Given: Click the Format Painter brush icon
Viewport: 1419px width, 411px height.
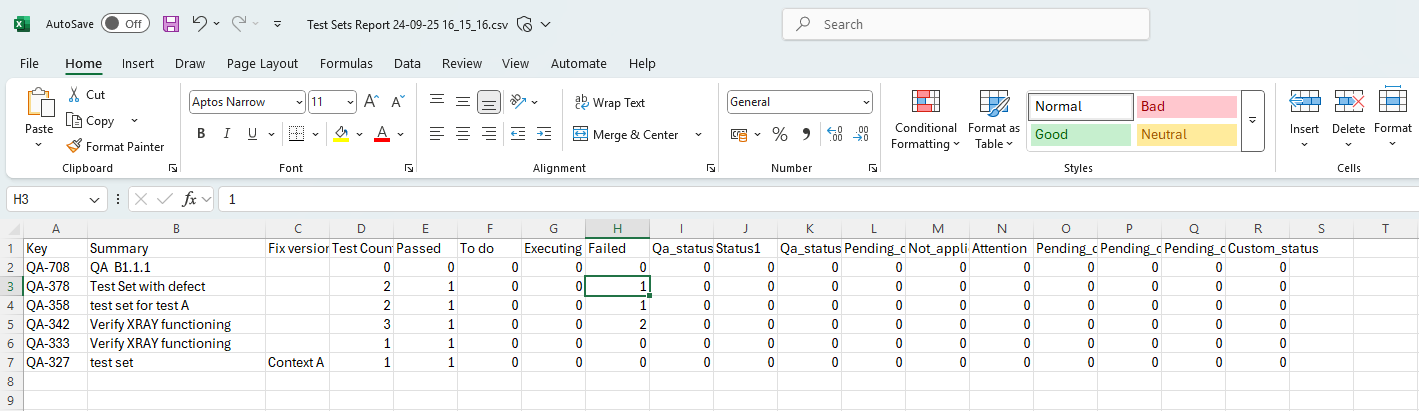Looking at the screenshot, I should (75, 147).
